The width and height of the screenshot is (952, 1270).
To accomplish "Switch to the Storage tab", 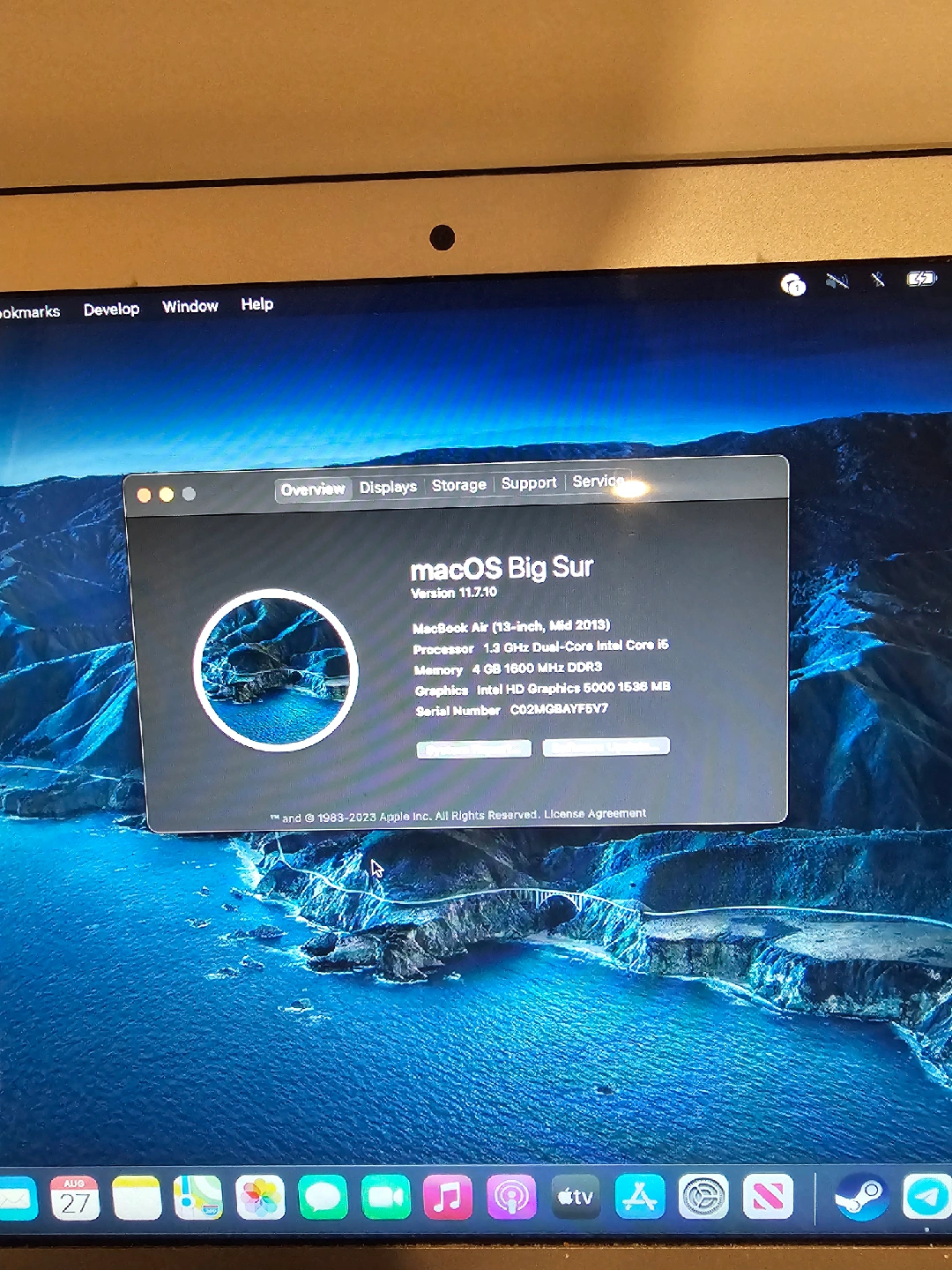I will tap(458, 485).
